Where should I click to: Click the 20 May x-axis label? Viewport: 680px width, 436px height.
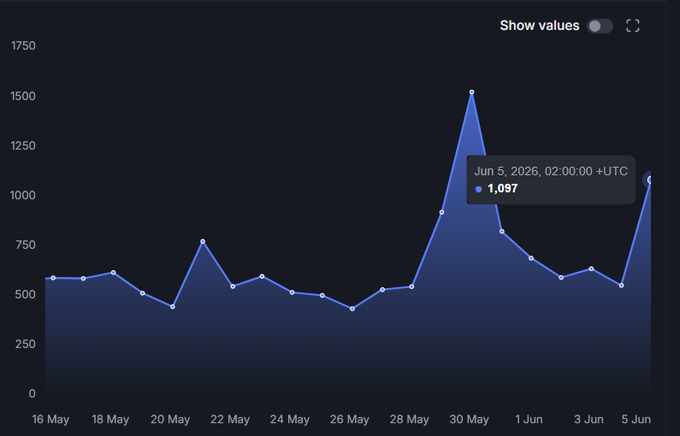click(x=170, y=420)
